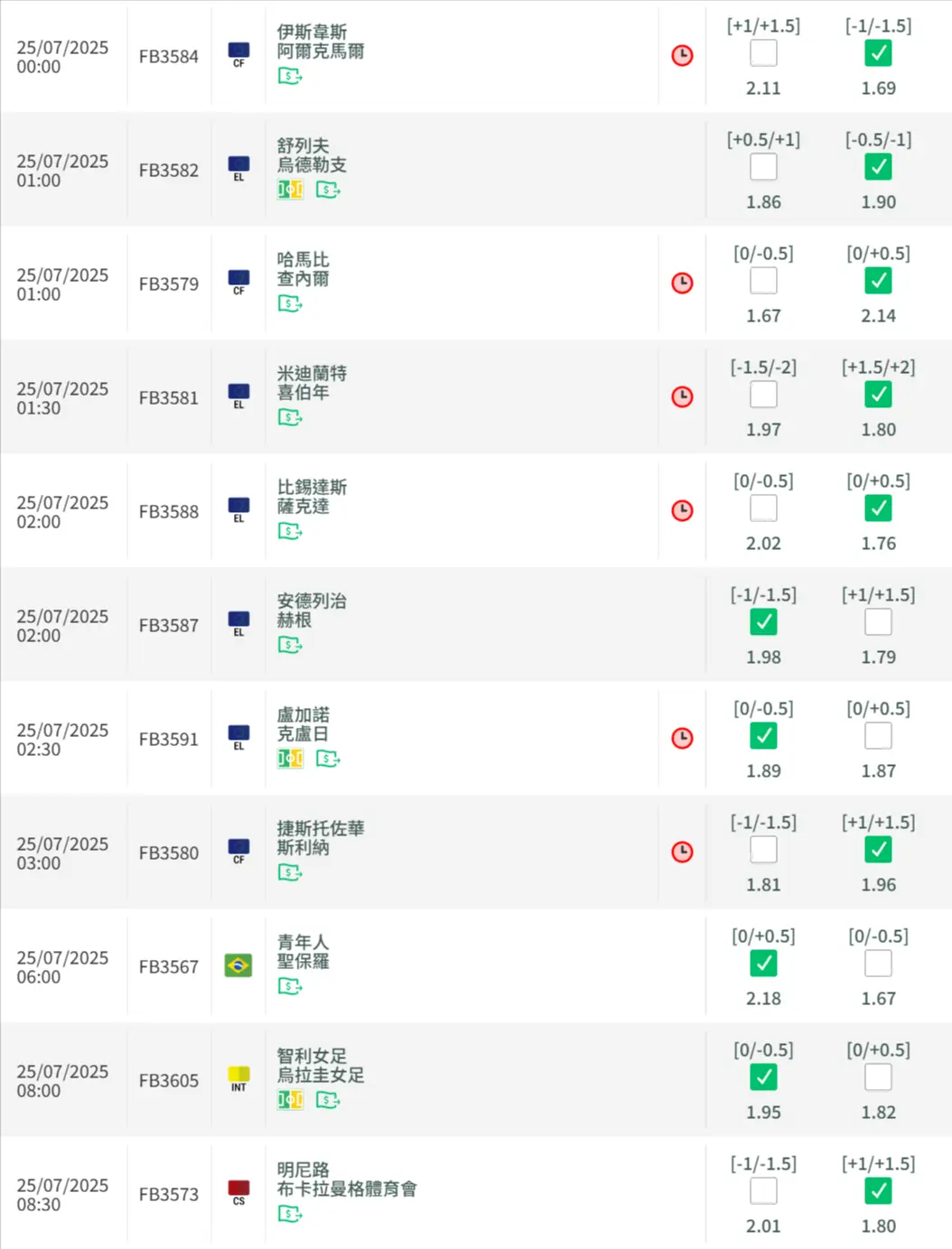Click CF league flag icon for FB3580
Viewport: 952px width, 1249px height.
(x=238, y=851)
